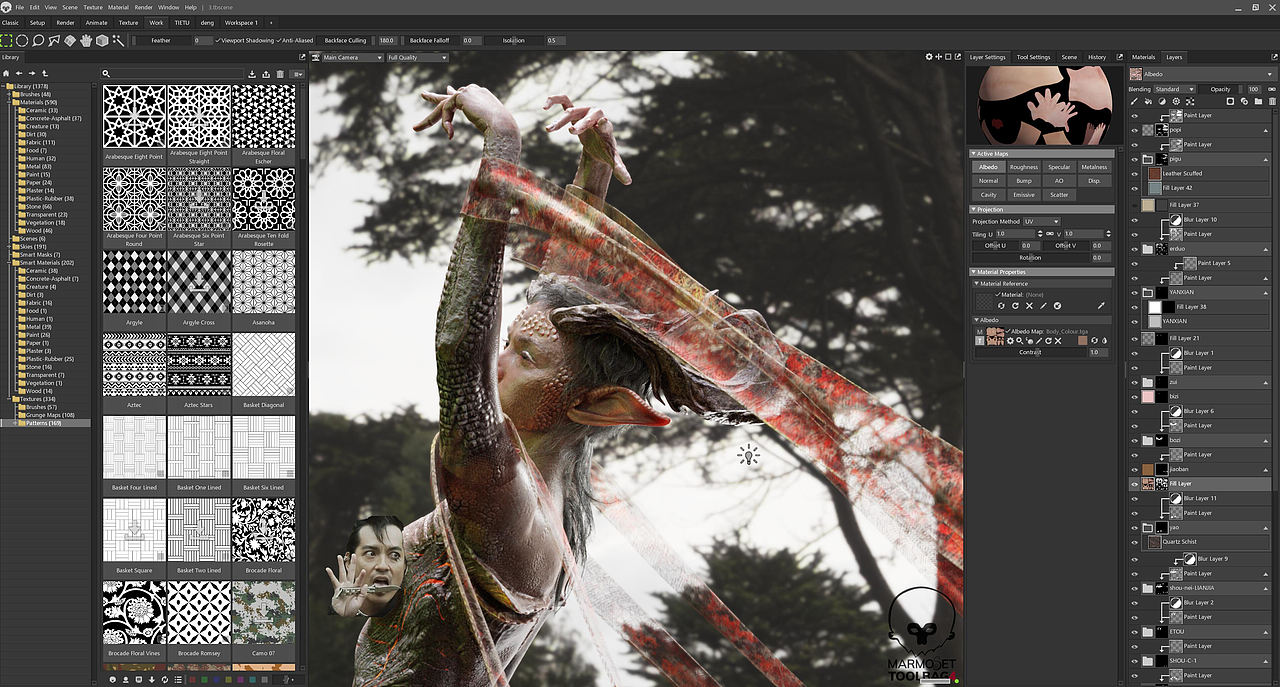The image size is (1280, 687).
Task: Collapse the pigu layer group
Action: (1266, 159)
